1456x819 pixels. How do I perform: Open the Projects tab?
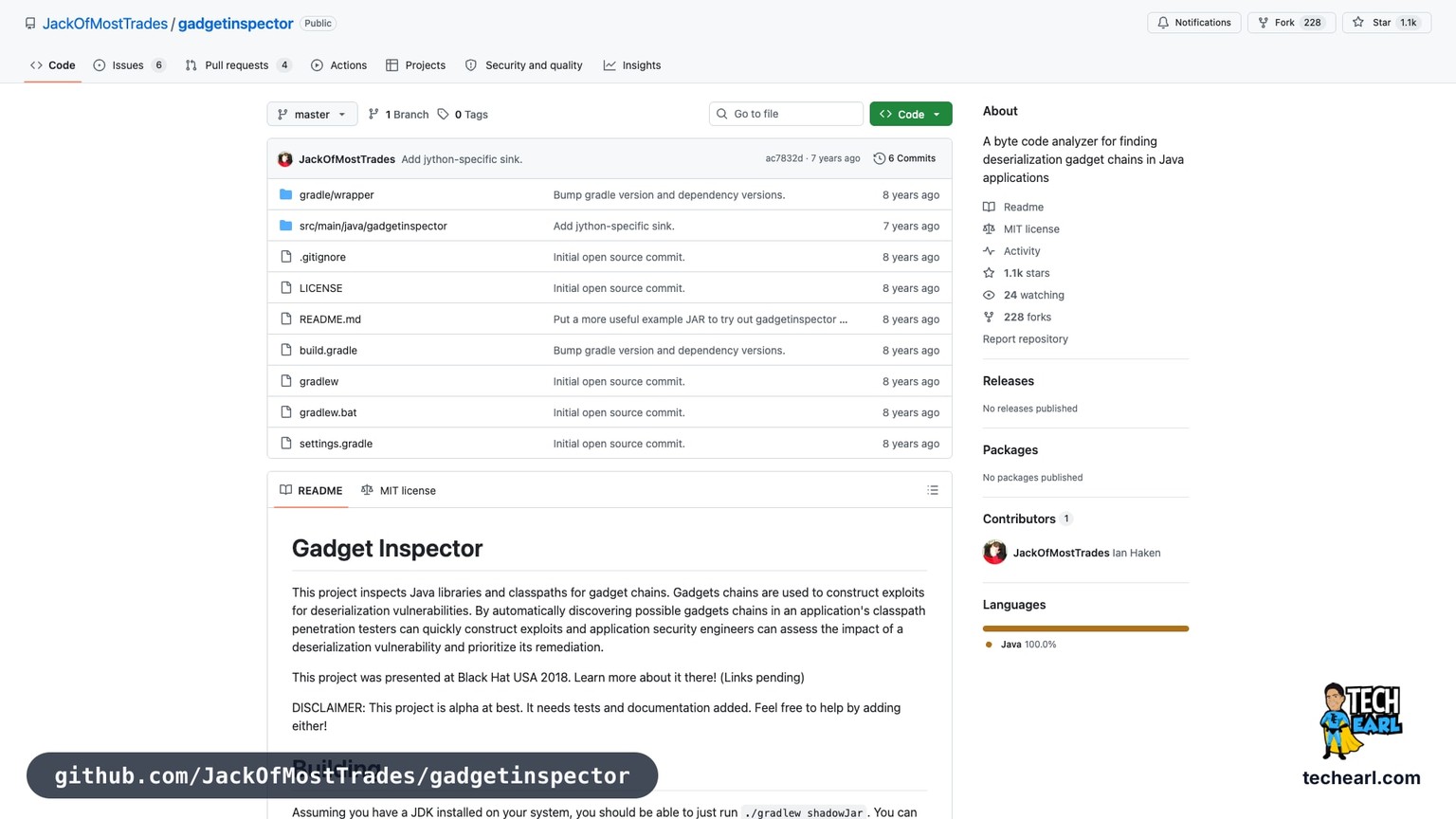(415, 65)
